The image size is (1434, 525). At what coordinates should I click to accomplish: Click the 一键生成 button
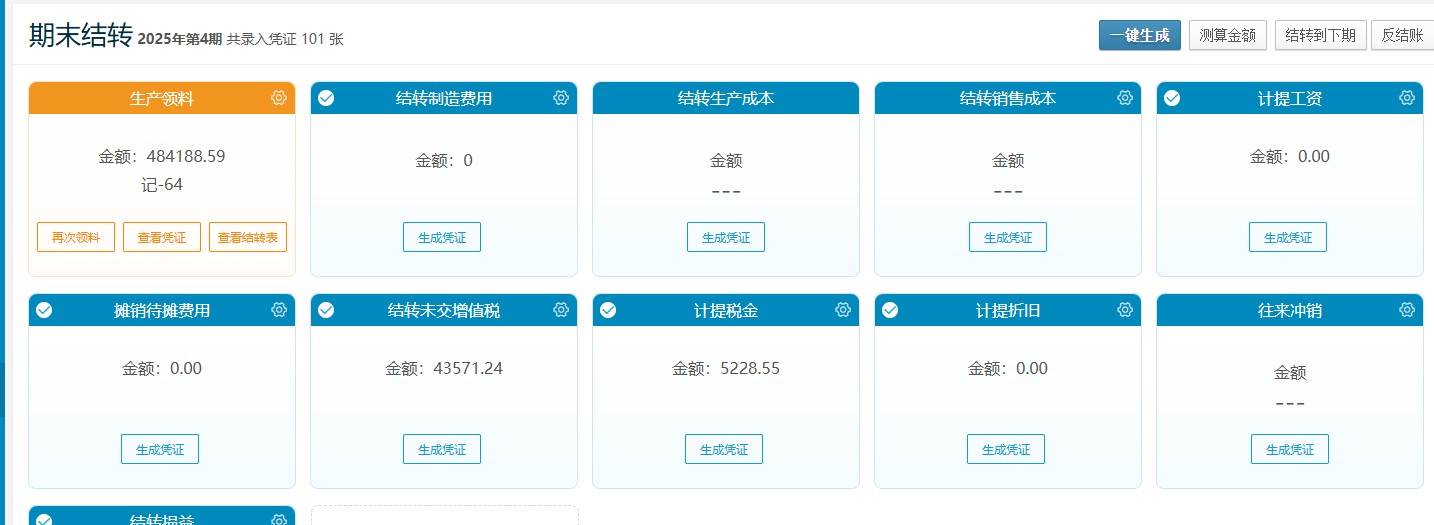point(1139,35)
